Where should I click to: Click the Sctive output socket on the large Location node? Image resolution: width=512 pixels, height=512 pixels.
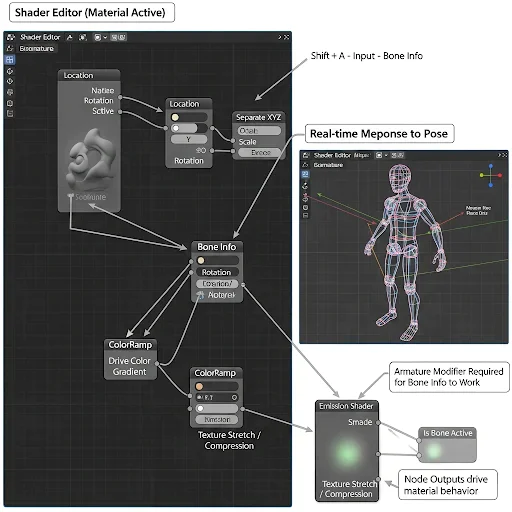tap(120, 112)
